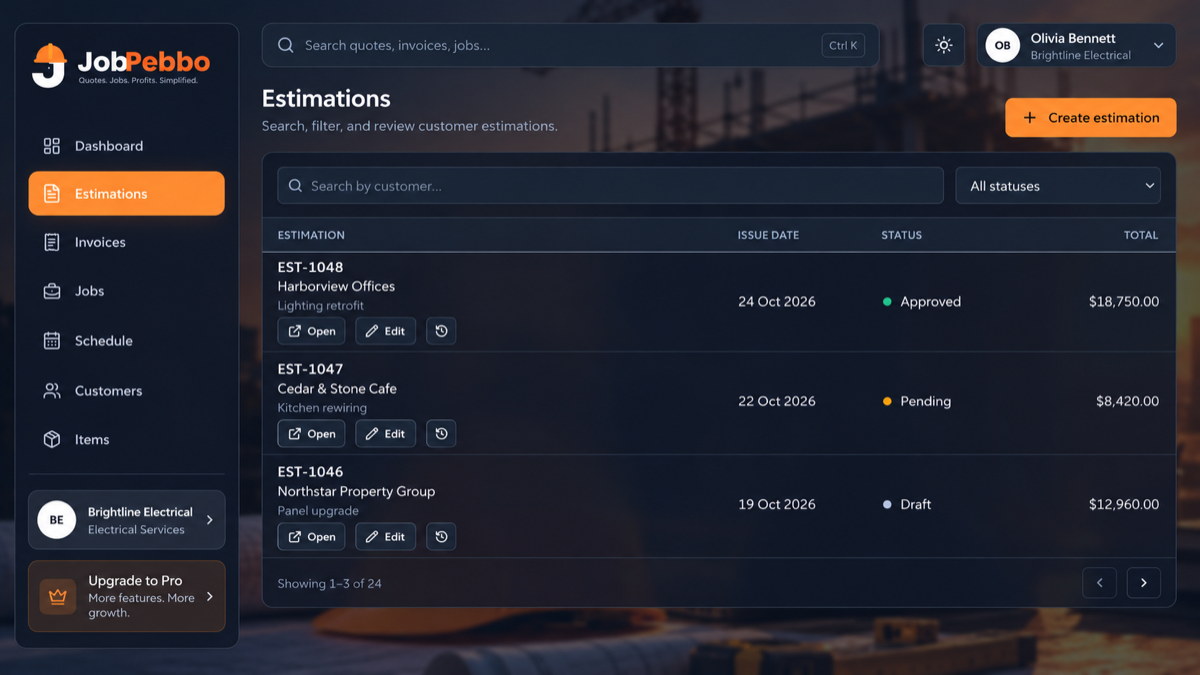Expand the Brightline Electrical company switcher
Screen dimensions: 1200x675
[209, 520]
